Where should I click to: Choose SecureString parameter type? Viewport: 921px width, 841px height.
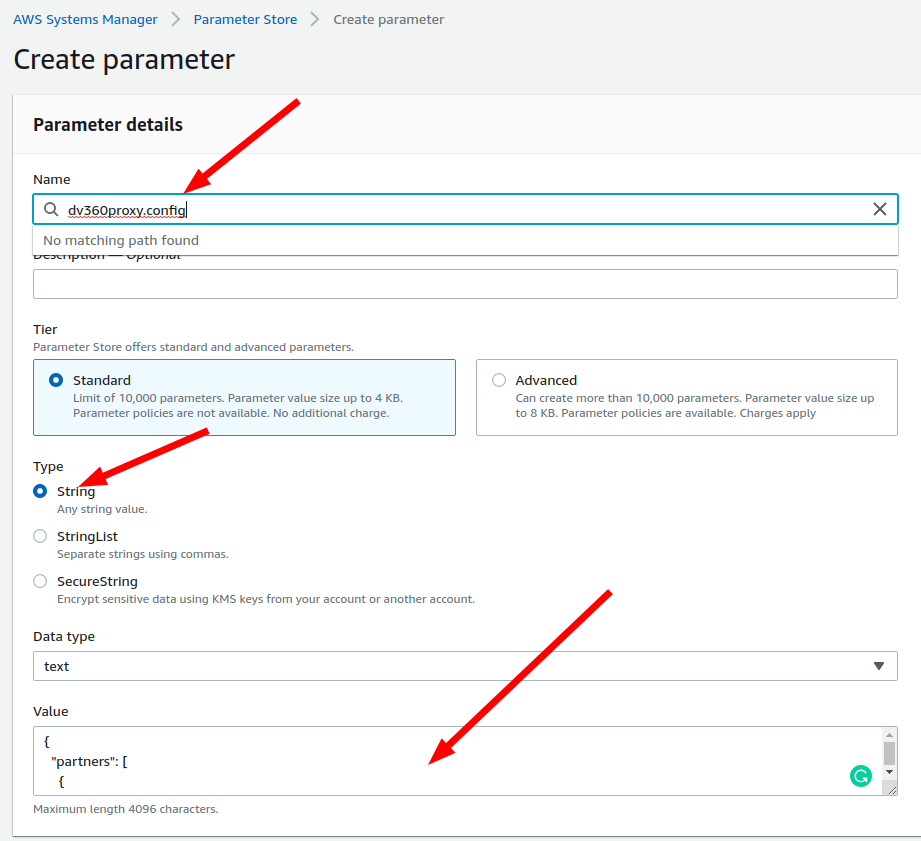[40, 581]
